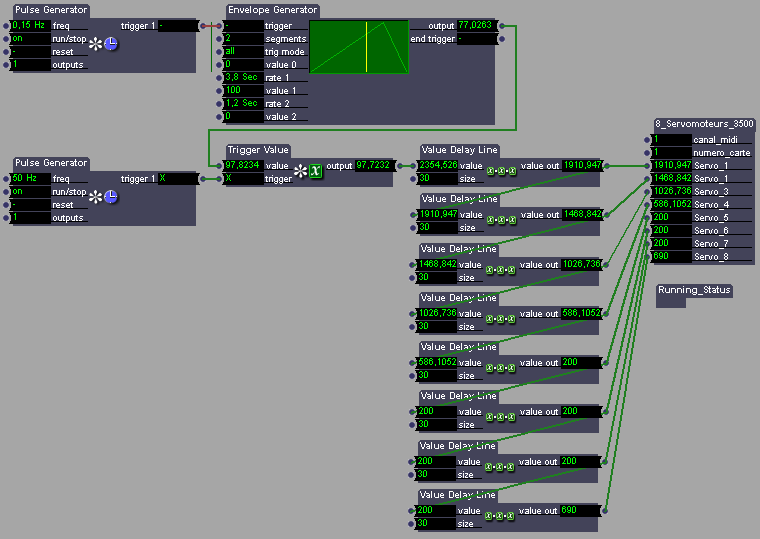This screenshot has width=760, height=539.
Task: Click the clock icon in the 0,15 Hz Pulse Generator
Action: tap(111, 44)
